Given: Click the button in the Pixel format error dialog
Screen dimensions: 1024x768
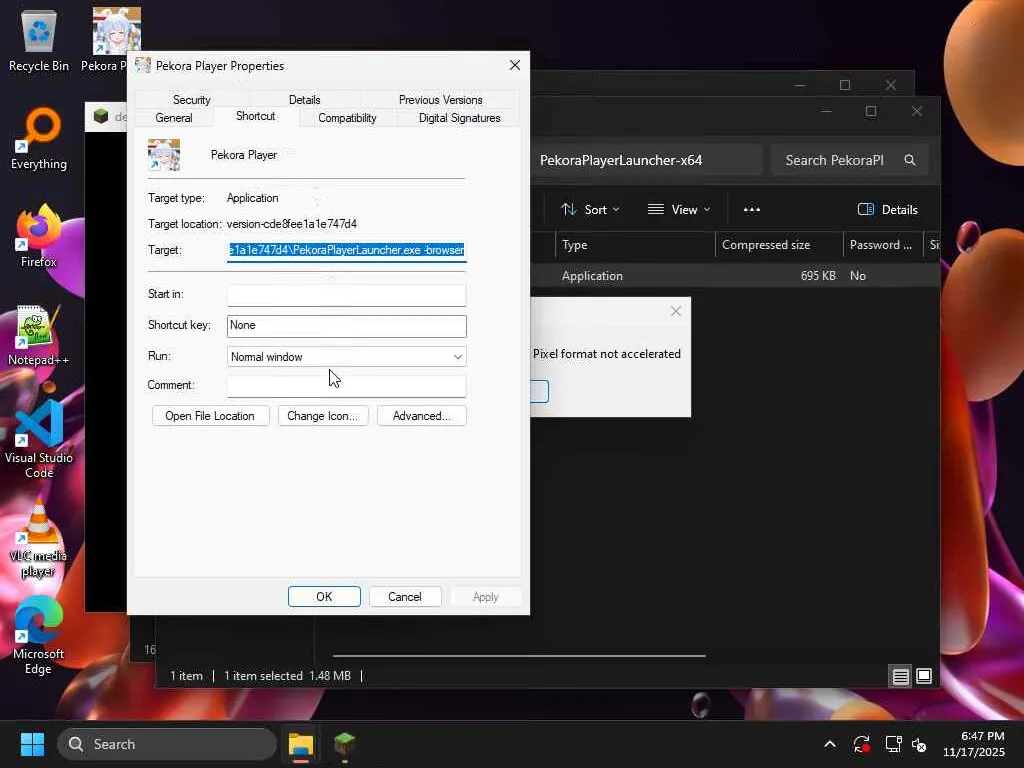Looking at the screenshot, I should [539, 391].
